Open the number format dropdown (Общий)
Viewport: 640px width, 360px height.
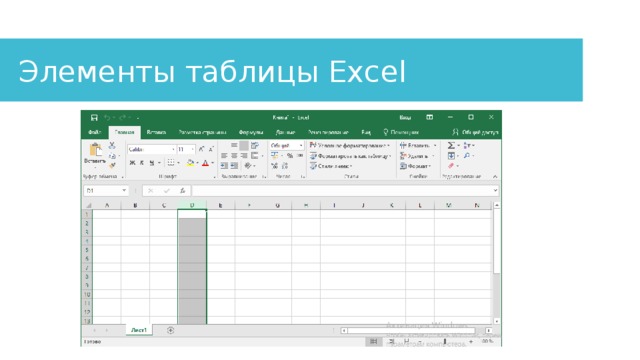tap(301, 145)
